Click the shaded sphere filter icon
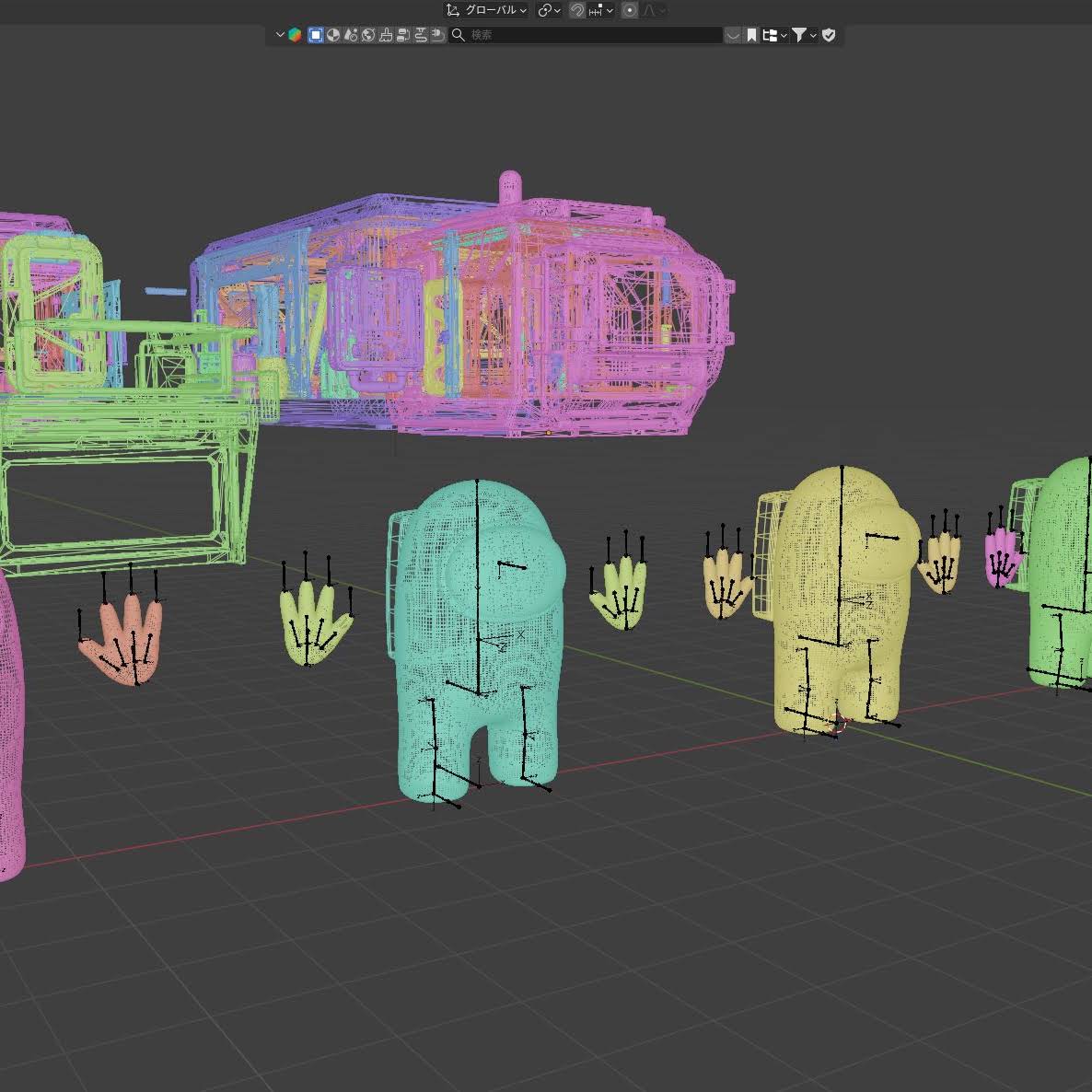The width and height of the screenshot is (1092, 1092). coord(333,35)
